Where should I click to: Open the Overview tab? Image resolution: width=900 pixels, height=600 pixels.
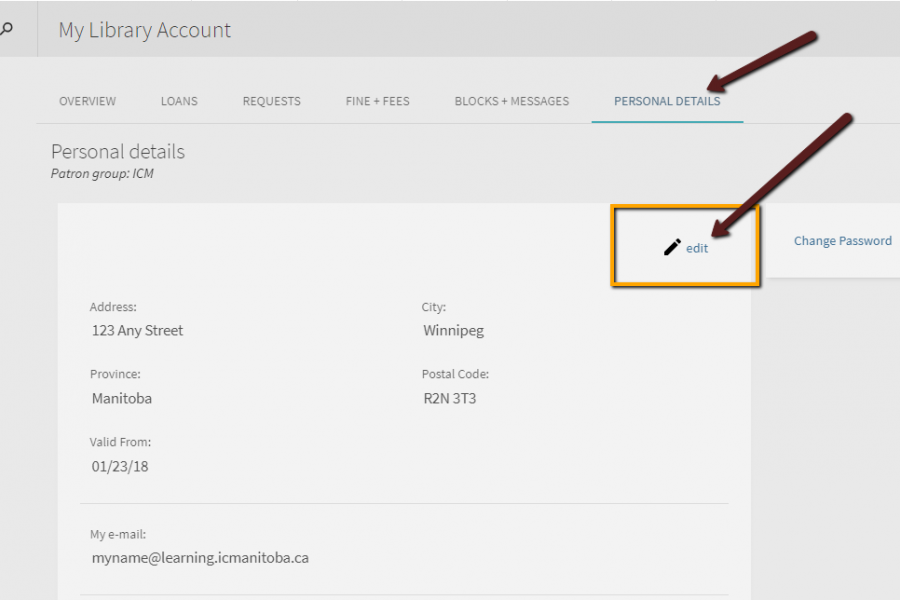[87, 101]
